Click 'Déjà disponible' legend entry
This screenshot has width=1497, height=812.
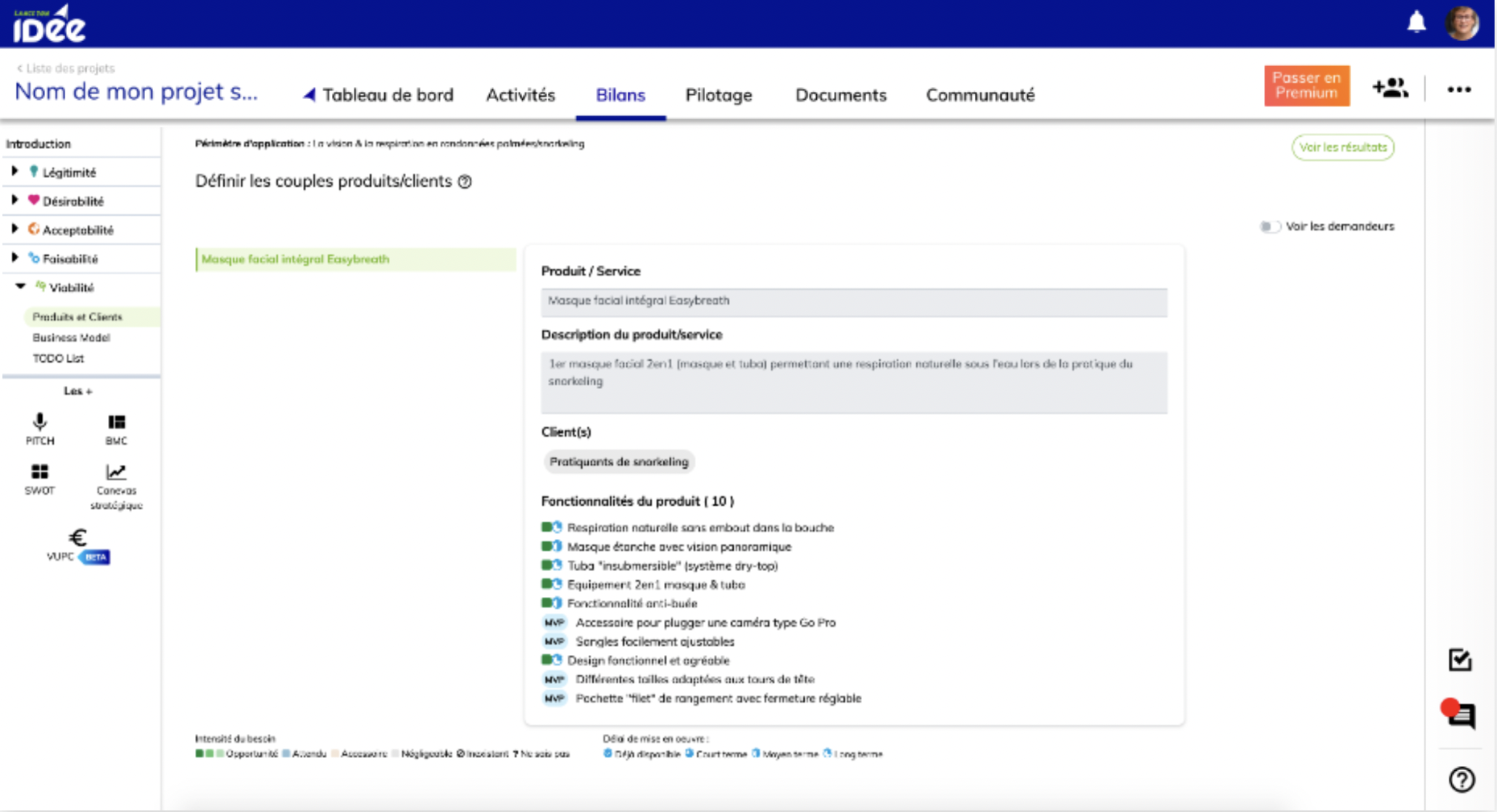[x=642, y=754]
